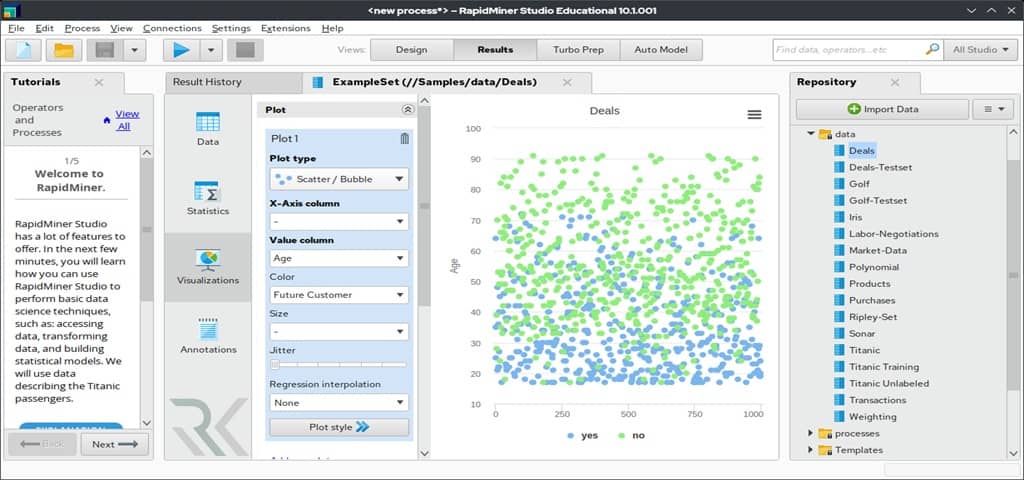Select the Weighting dataset
This screenshot has width=1024, height=480.
872,417
